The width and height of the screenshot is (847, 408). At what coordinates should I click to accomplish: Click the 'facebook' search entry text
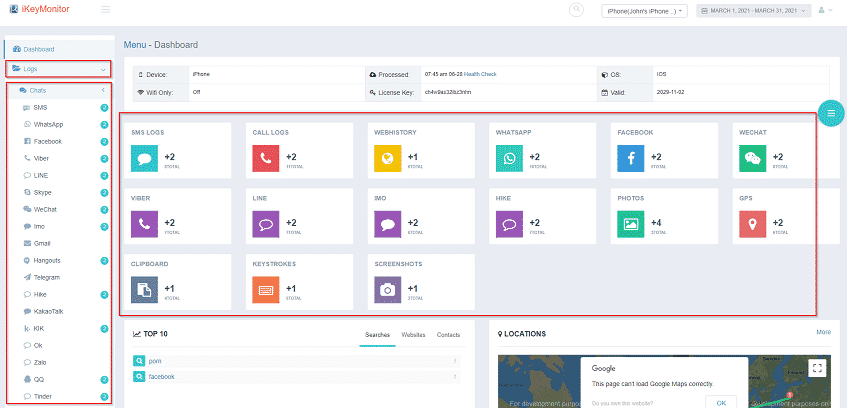162,377
